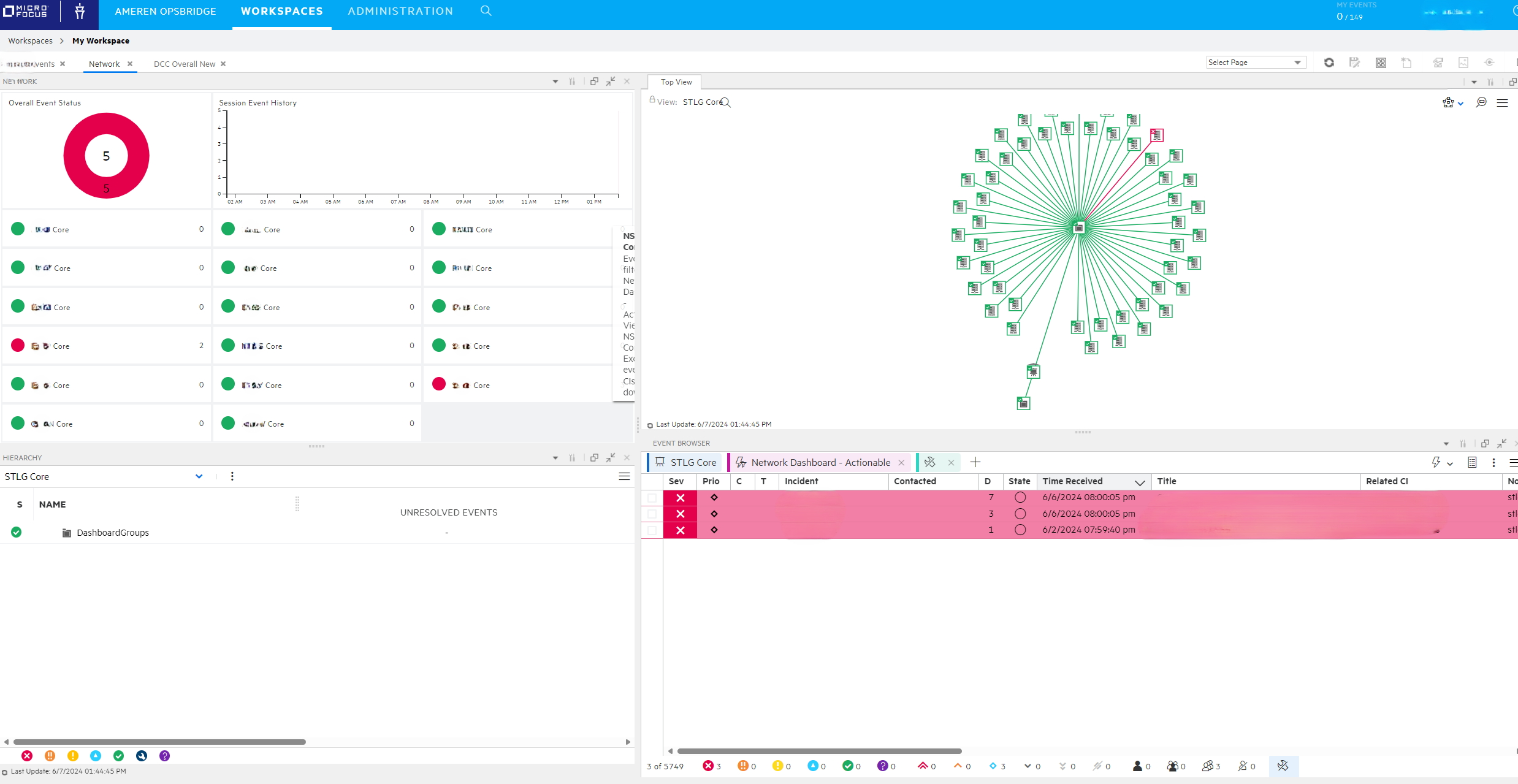Click the page layout grid icon
1518x784 pixels.
click(x=1381, y=63)
